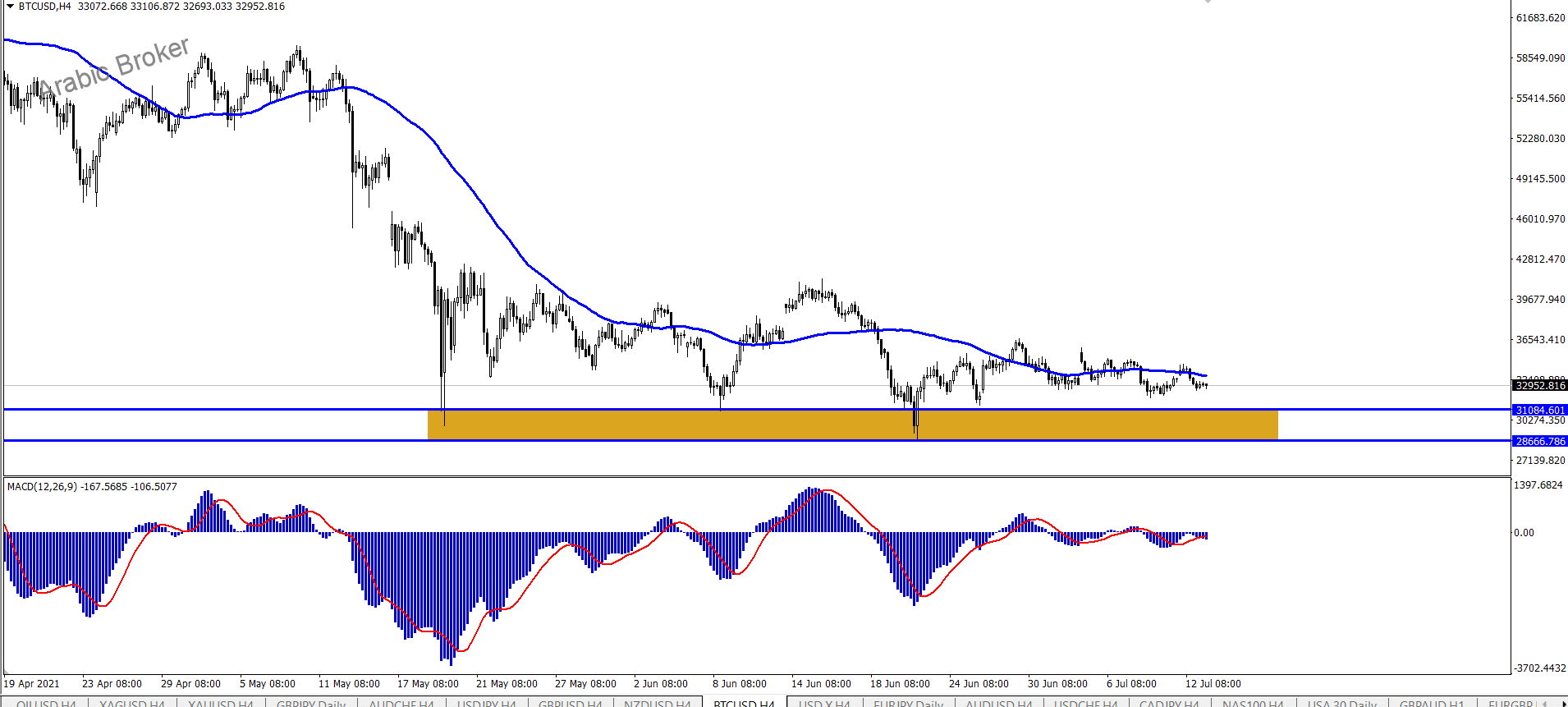The width and height of the screenshot is (1568, 707).
Task: Switch to the GBPAUD,H1 chart tab
Action: click(x=1432, y=703)
